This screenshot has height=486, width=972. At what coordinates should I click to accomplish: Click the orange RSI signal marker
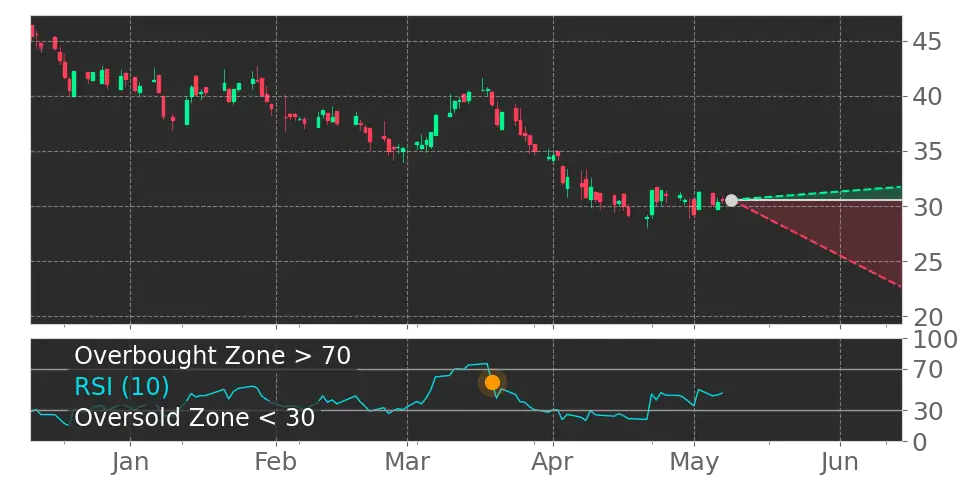(492, 382)
